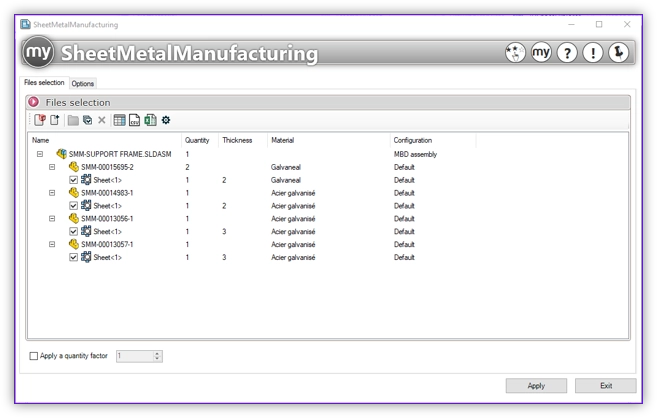Click the Exit button

(605, 386)
